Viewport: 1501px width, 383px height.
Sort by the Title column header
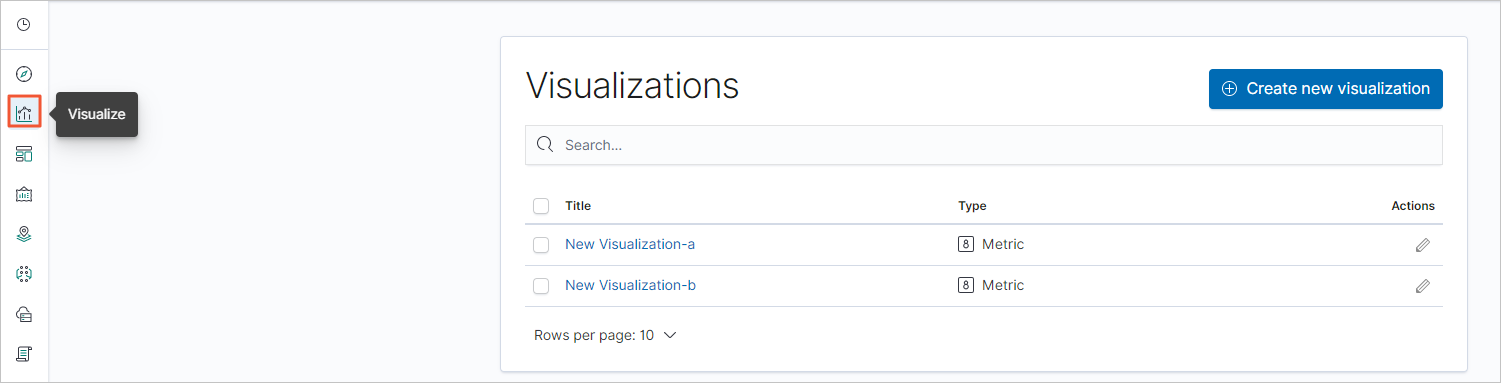tap(578, 206)
